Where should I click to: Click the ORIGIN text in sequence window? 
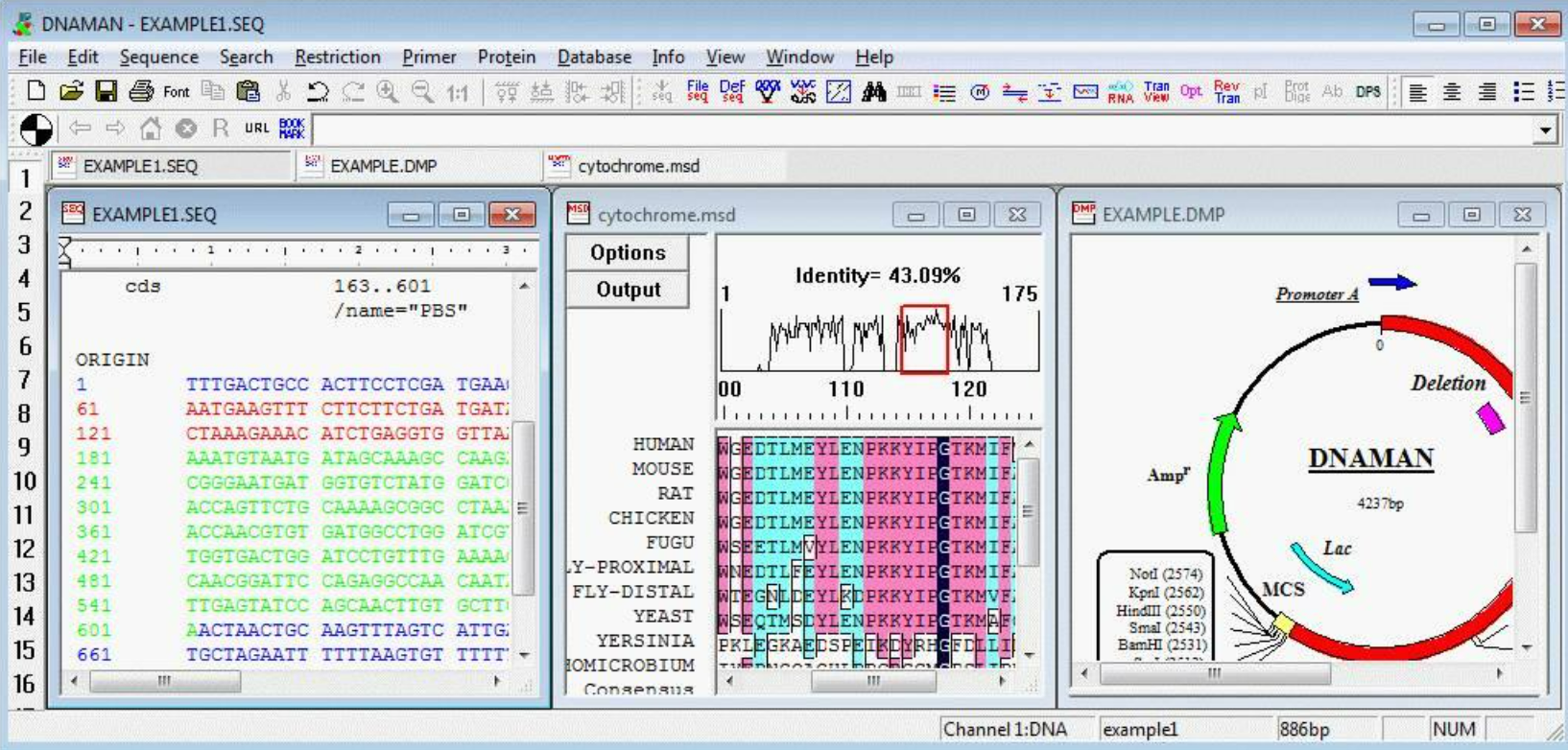(112, 360)
